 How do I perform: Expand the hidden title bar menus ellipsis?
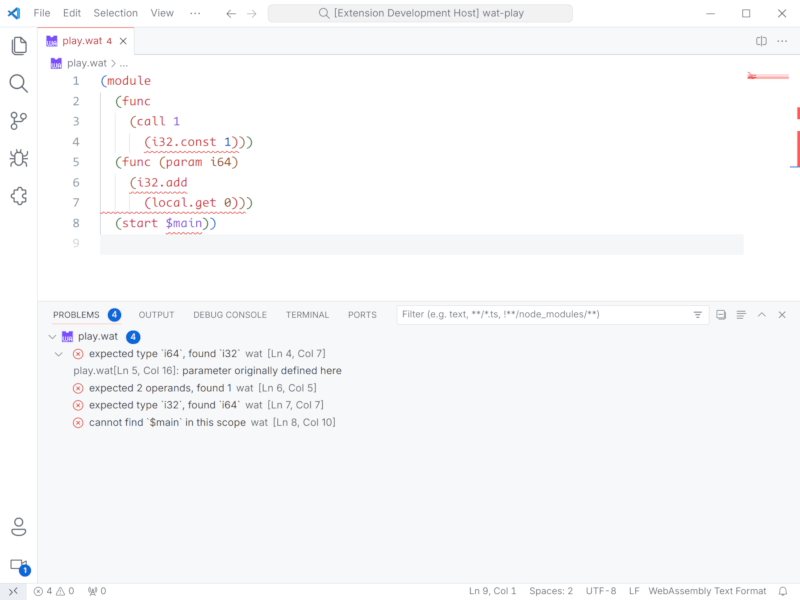pyautogui.click(x=194, y=13)
